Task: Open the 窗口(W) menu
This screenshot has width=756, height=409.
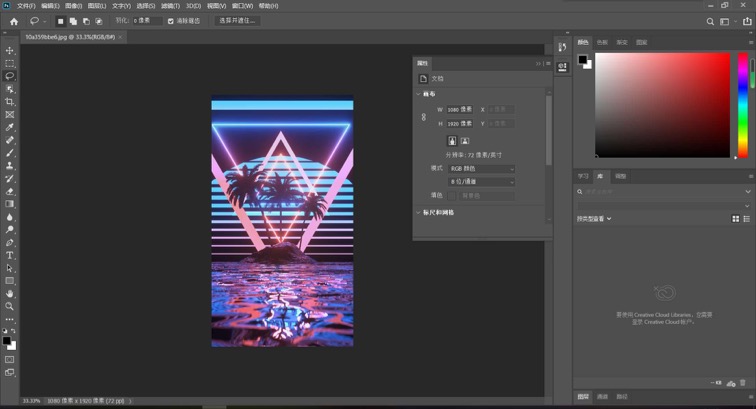Action: tap(242, 6)
